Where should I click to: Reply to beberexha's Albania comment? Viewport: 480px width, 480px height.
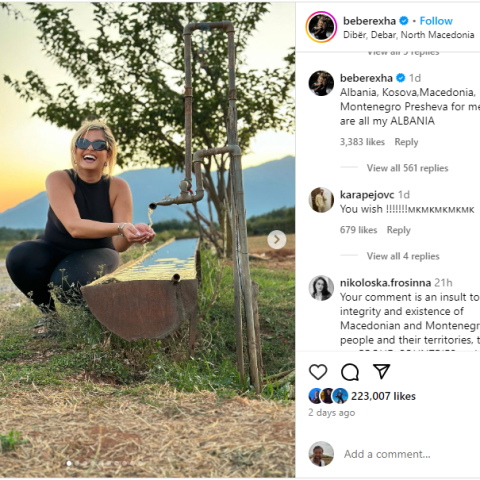click(x=406, y=142)
